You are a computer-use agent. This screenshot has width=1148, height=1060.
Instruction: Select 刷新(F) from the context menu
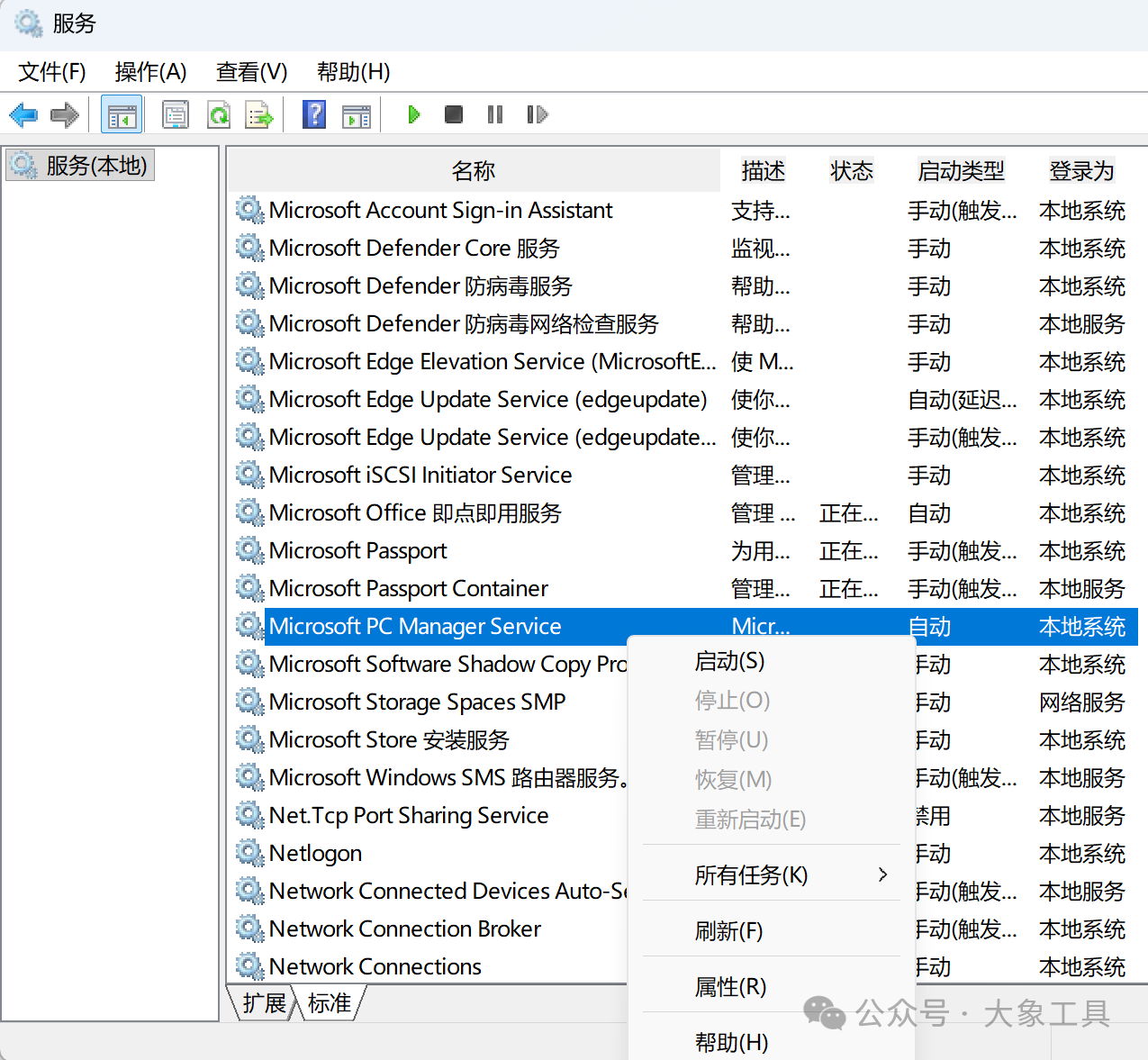coord(728,930)
